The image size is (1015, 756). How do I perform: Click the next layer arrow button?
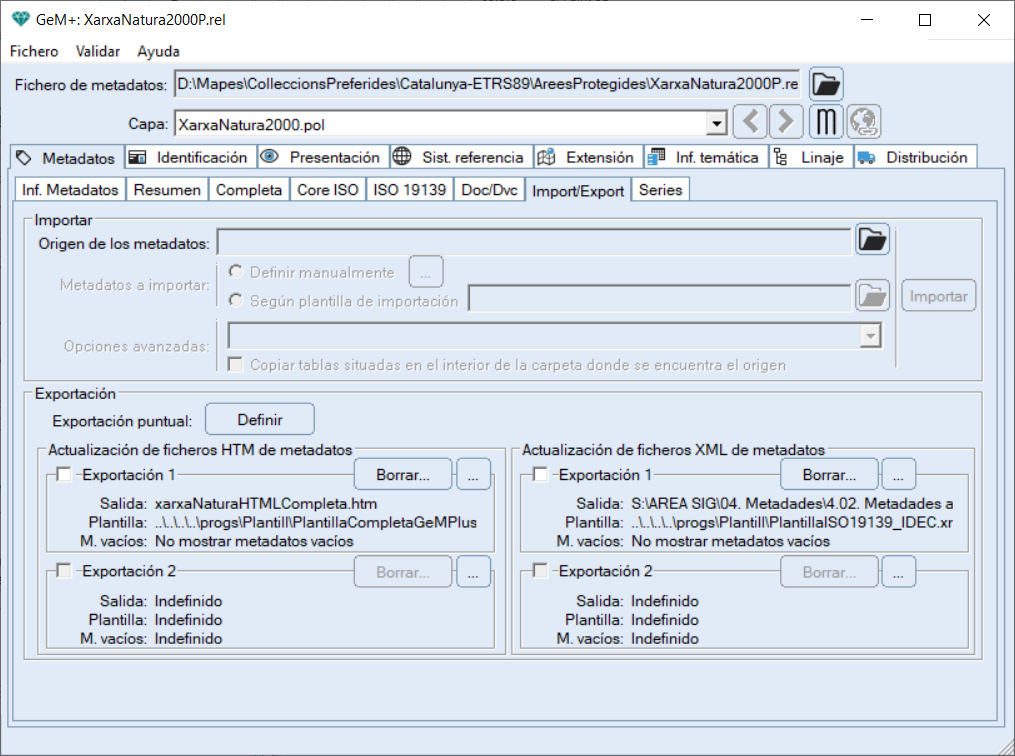point(787,123)
